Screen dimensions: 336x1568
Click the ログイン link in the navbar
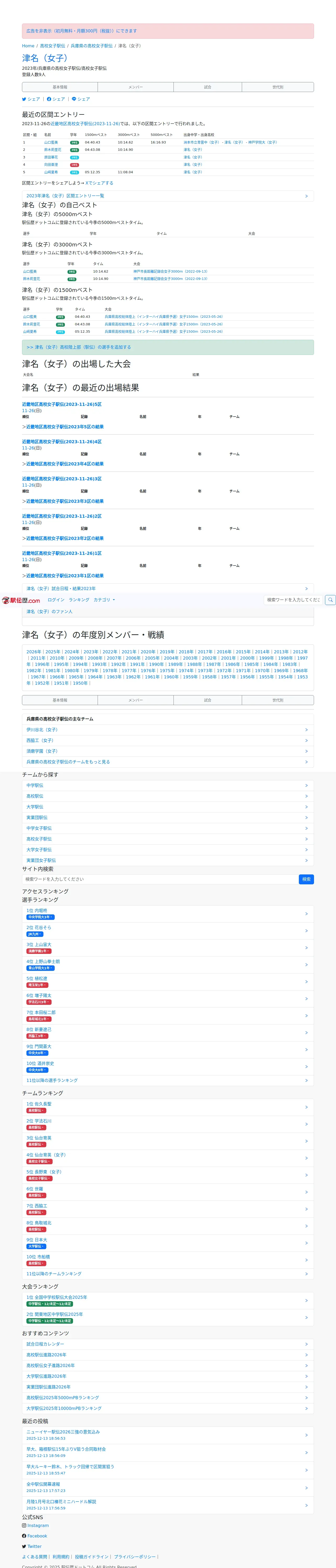click(x=56, y=600)
